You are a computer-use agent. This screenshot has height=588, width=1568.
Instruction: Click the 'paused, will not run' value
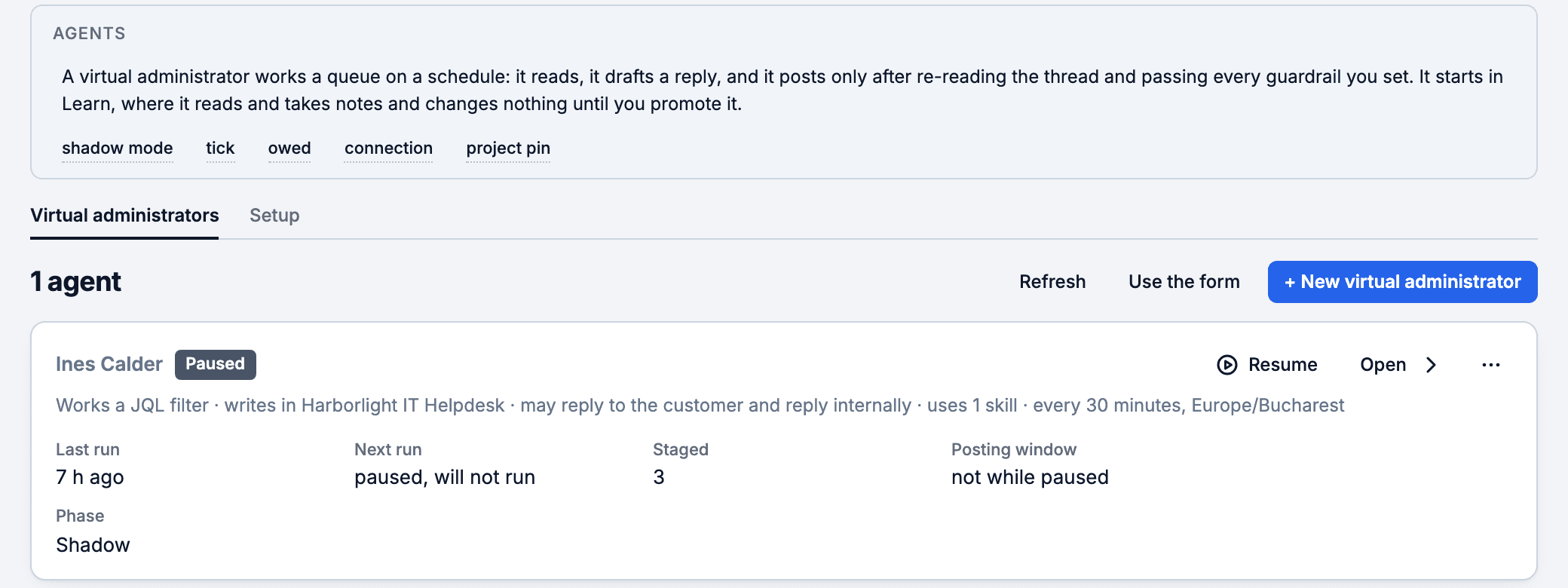click(x=445, y=477)
